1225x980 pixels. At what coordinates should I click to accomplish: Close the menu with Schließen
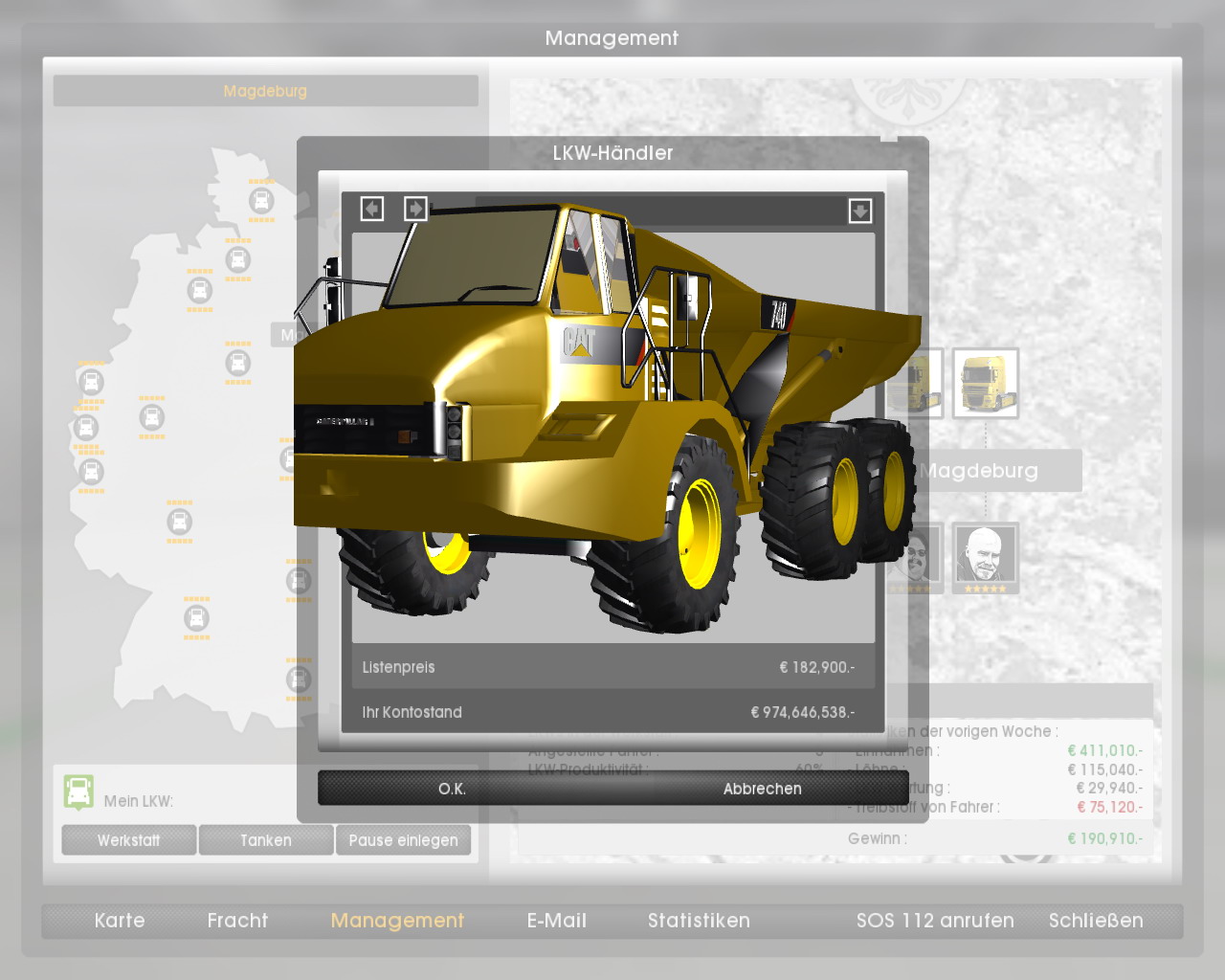tap(1096, 921)
